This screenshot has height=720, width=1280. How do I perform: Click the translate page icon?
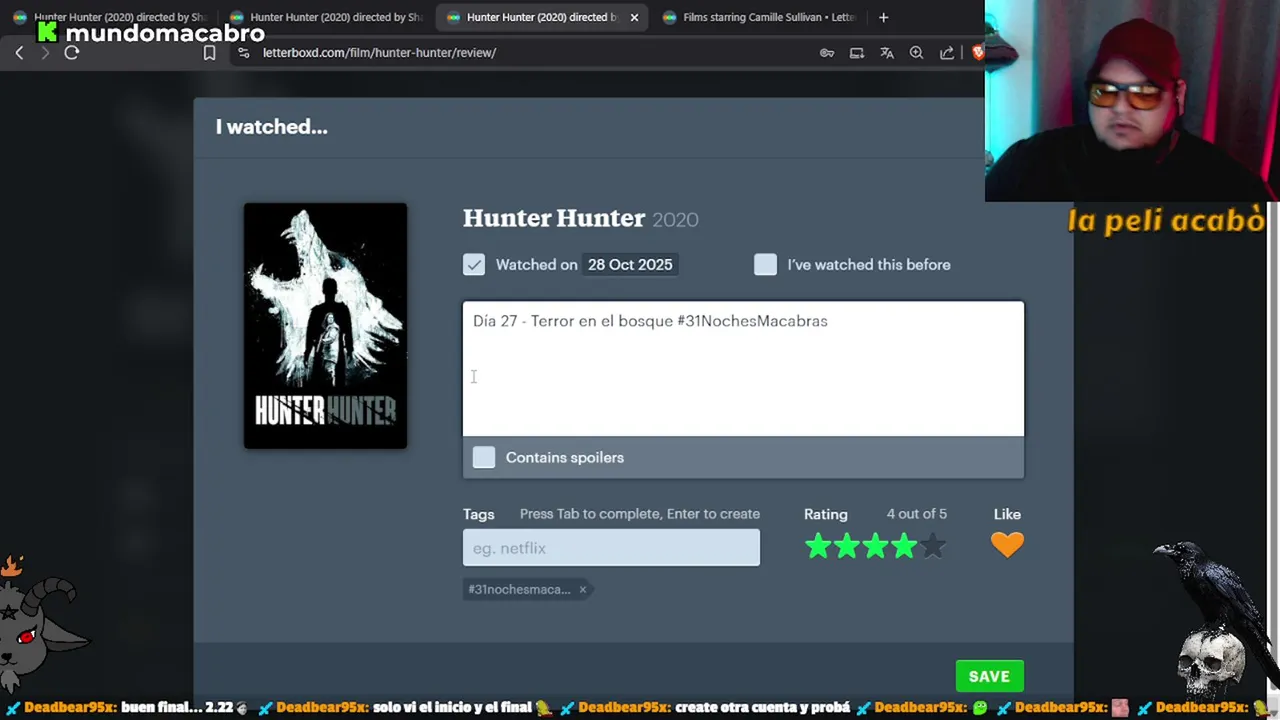[887, 53]
